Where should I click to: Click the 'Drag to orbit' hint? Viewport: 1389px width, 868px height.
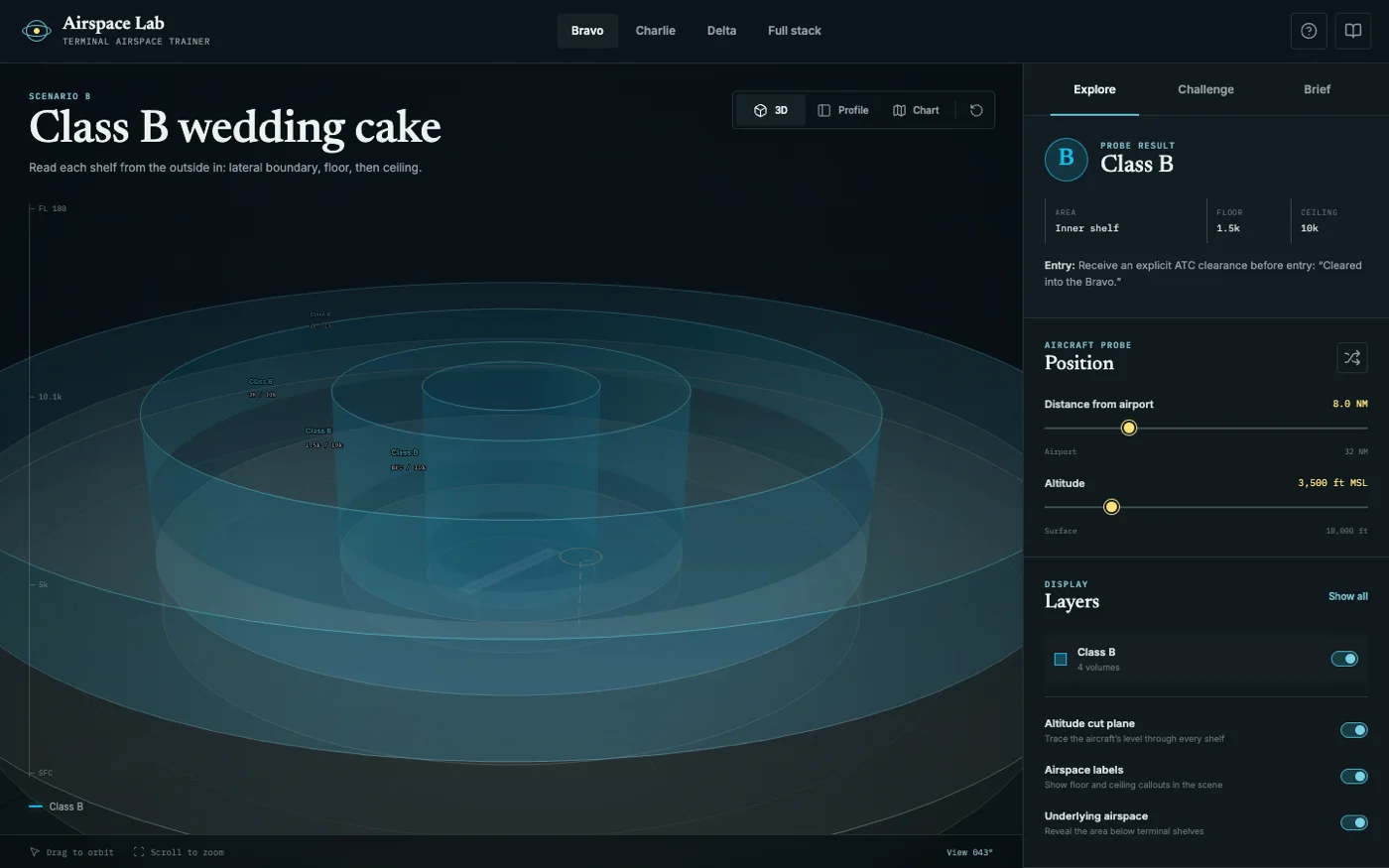(x=71, y=852)
